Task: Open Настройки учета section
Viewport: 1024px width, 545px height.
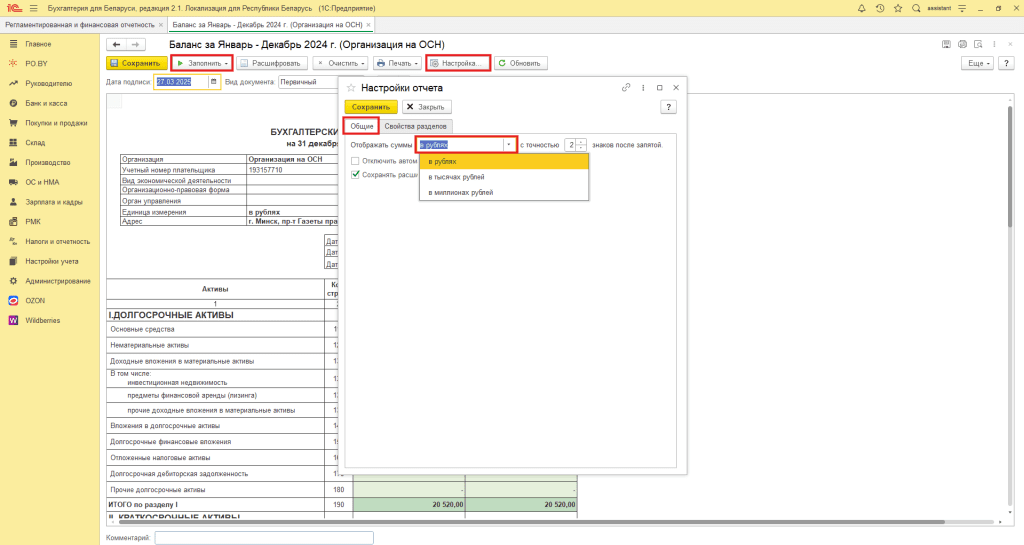Action: [50, 261]
